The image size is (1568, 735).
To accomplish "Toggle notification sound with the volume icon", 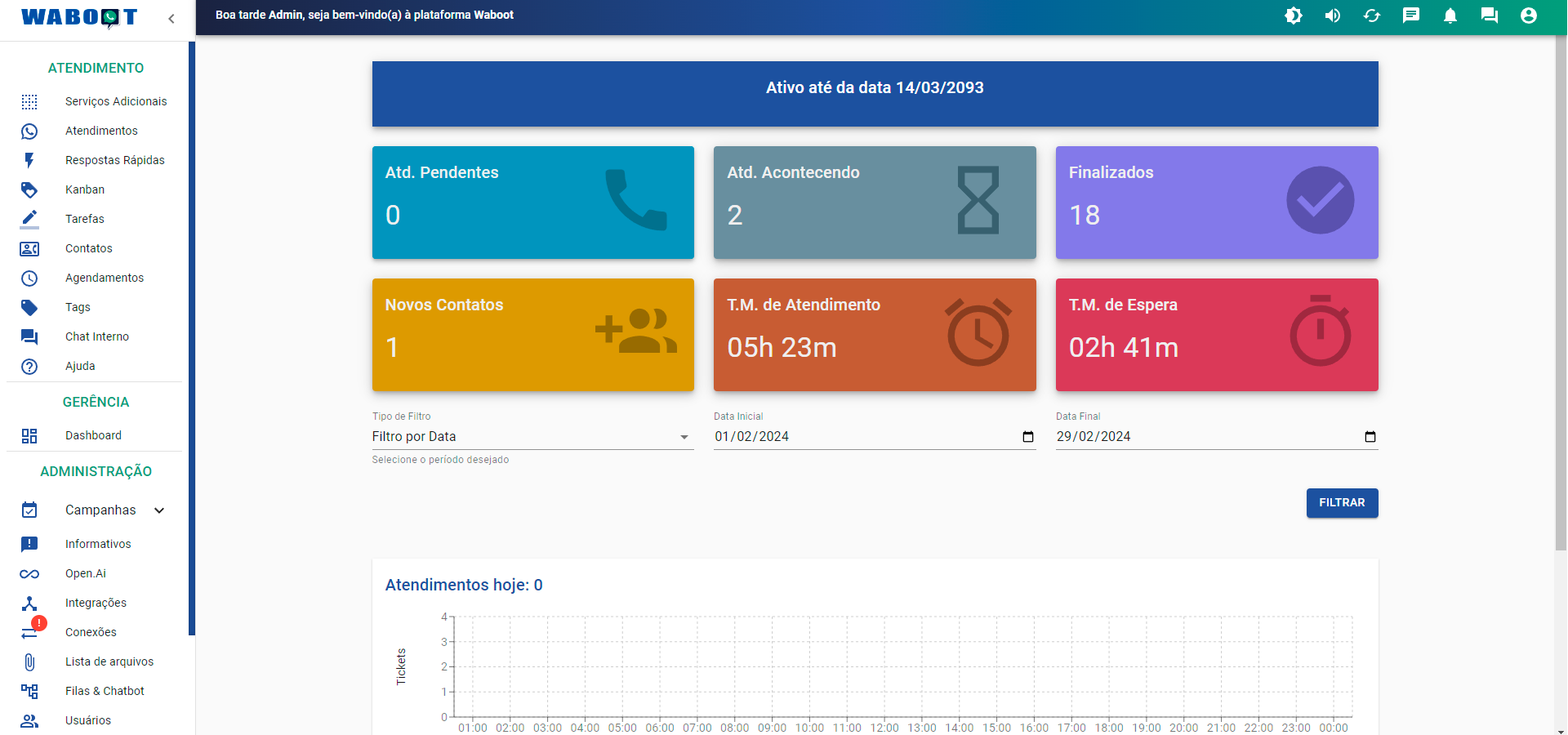I will tap(1333, 16).
